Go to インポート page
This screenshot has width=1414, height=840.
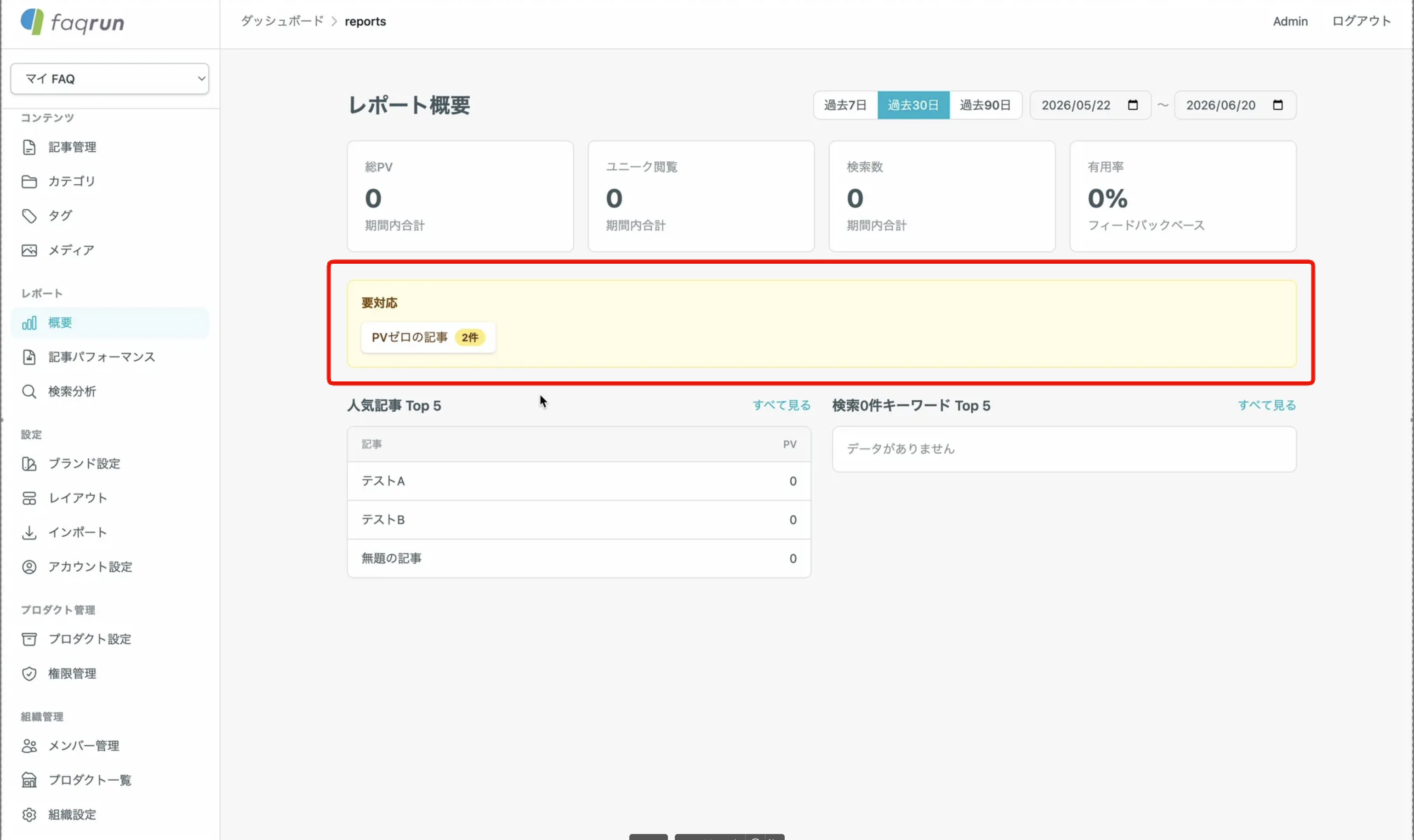coord(110,533)
